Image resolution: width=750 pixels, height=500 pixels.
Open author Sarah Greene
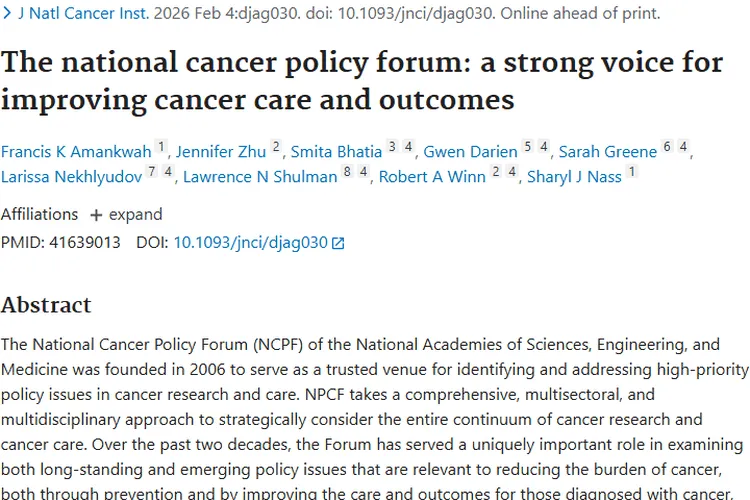point(608,152)
